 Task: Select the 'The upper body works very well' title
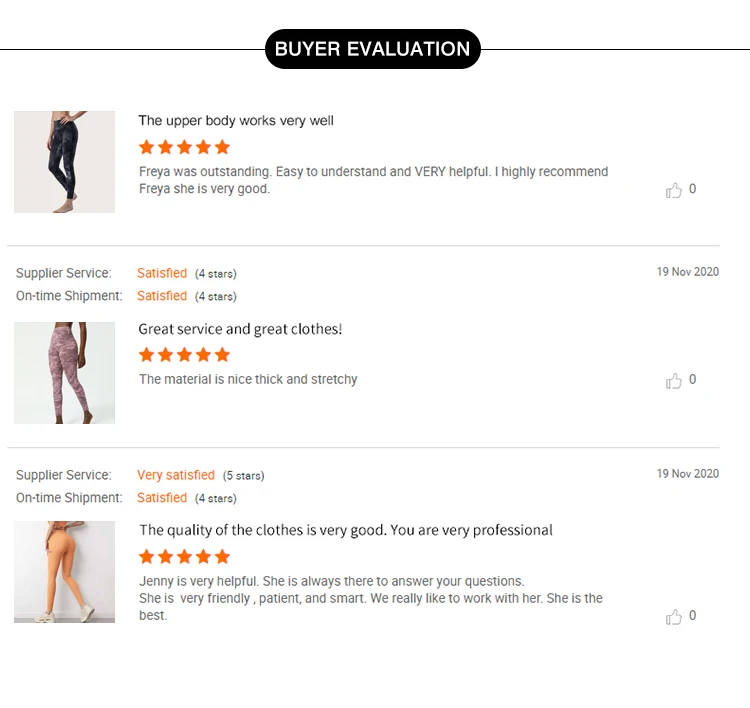[236, 121]
